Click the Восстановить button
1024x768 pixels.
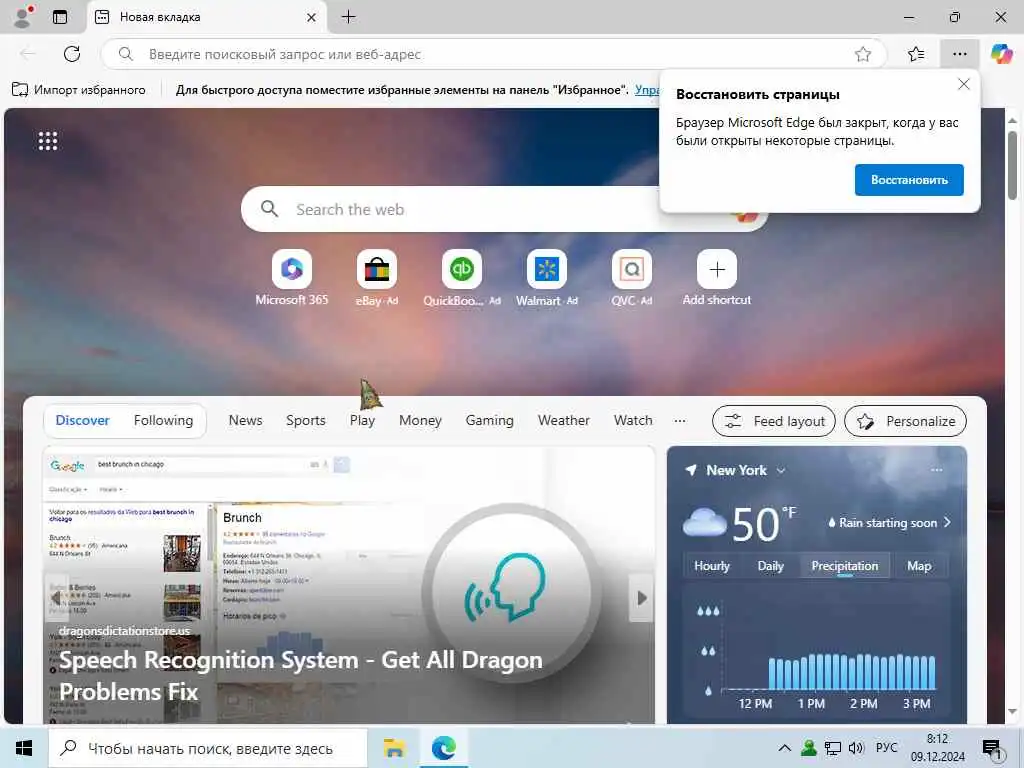(x=909, y=180)
